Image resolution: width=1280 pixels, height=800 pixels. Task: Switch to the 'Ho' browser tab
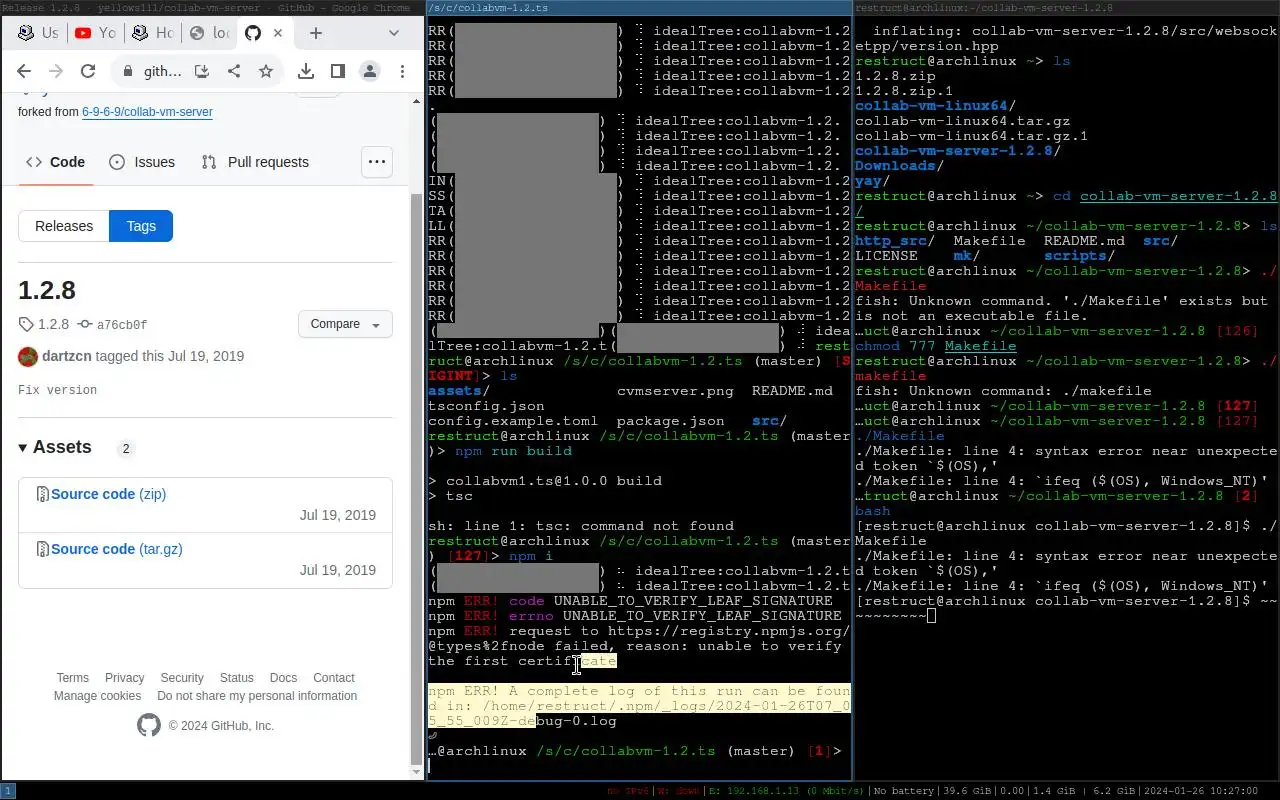tap(152, 33)
